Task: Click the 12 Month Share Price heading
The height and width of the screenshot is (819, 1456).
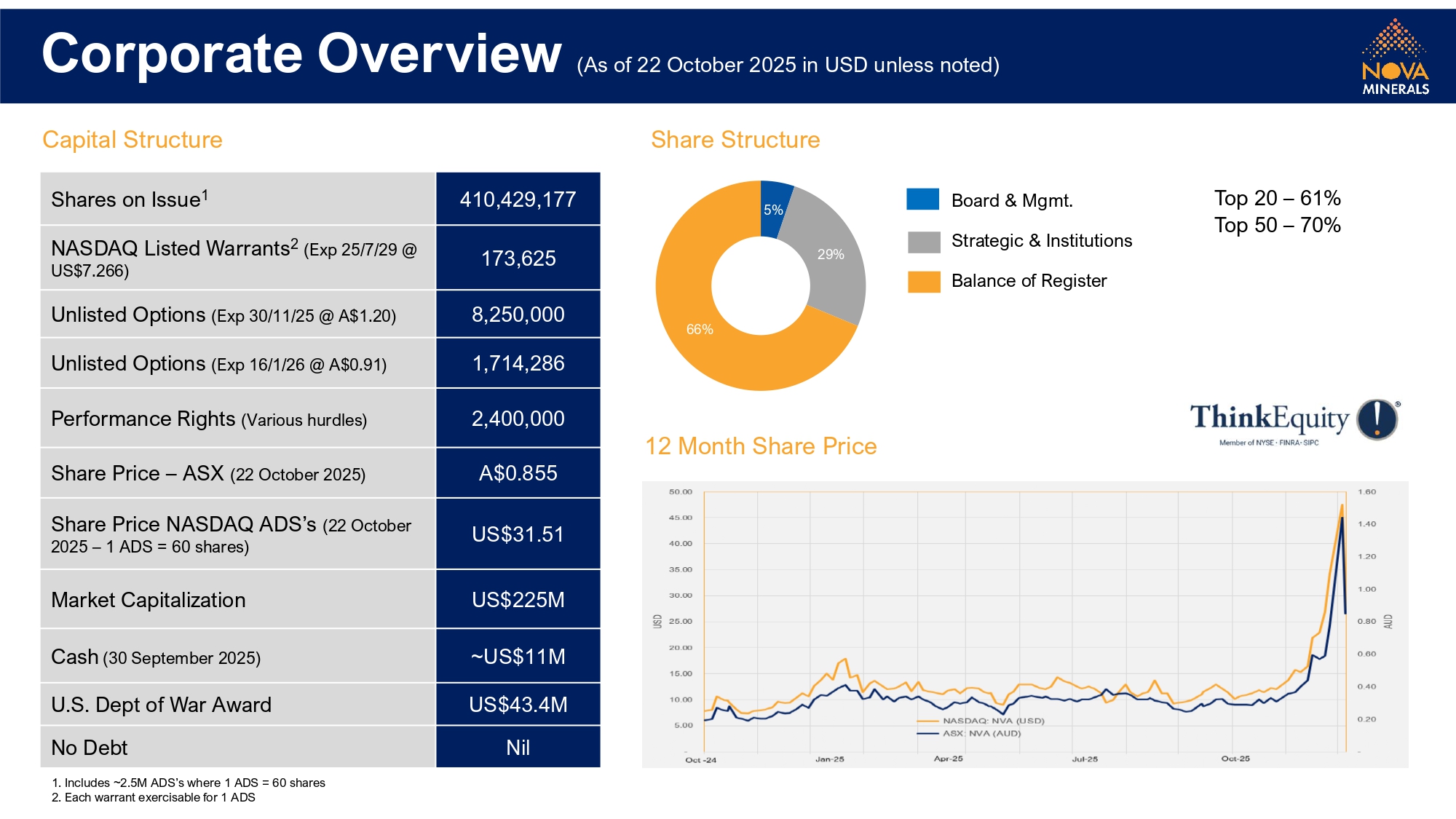Action: tap(761, 446)
